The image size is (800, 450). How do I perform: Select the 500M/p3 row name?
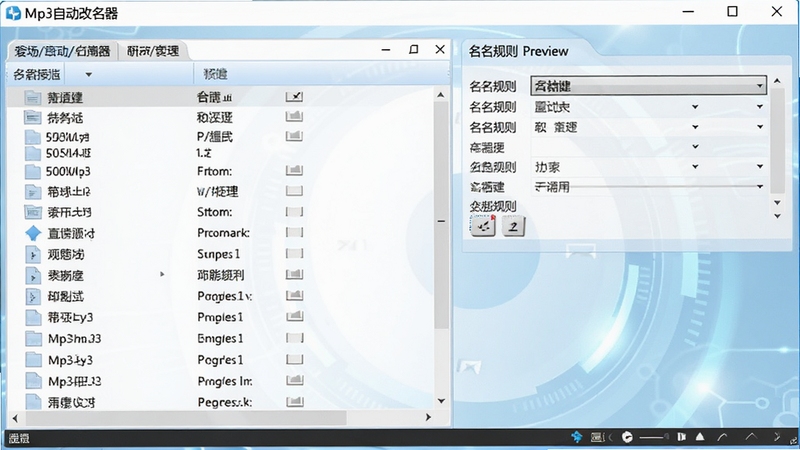(68, 171)
